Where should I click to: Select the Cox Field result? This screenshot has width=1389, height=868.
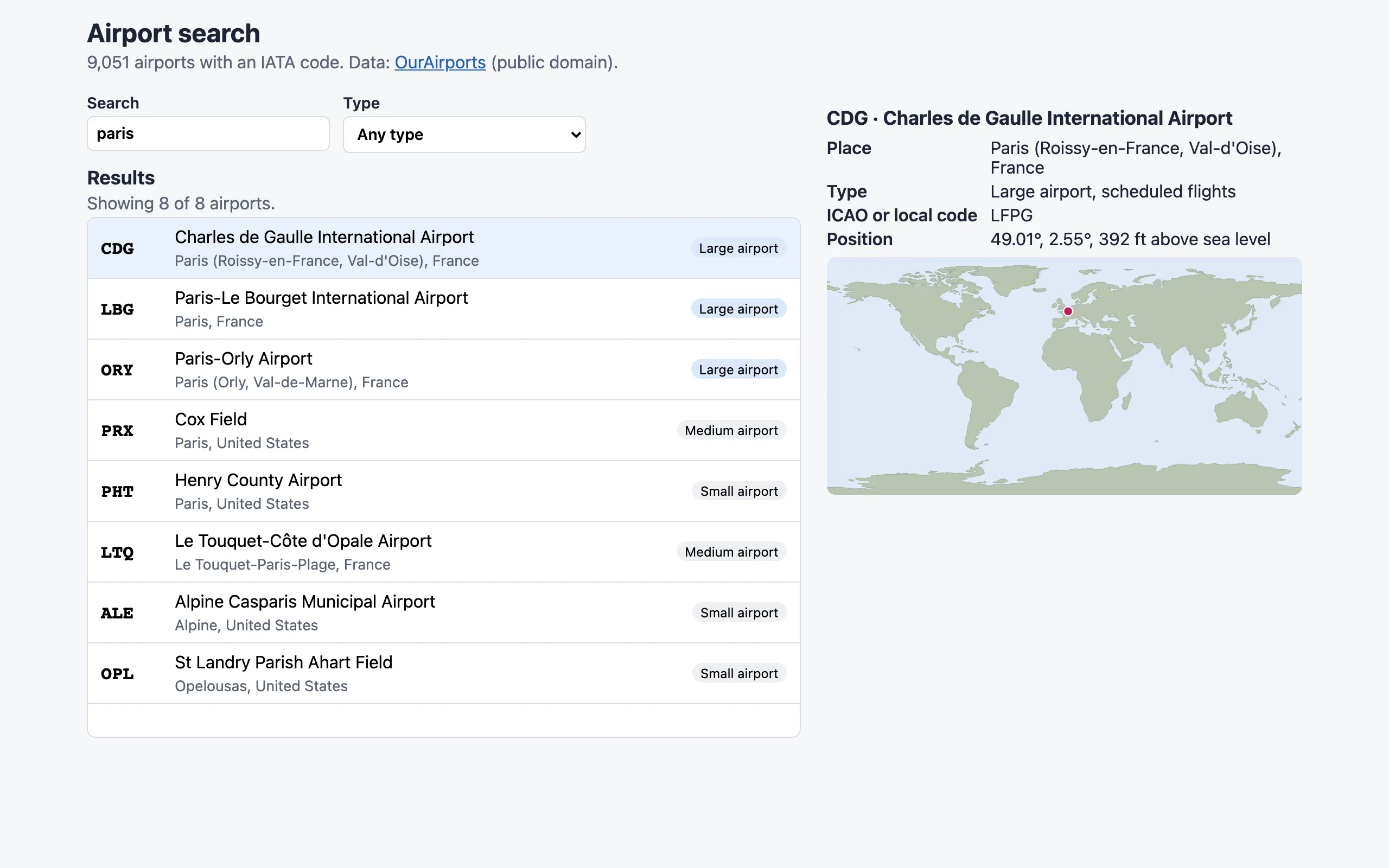pos(443,431)
